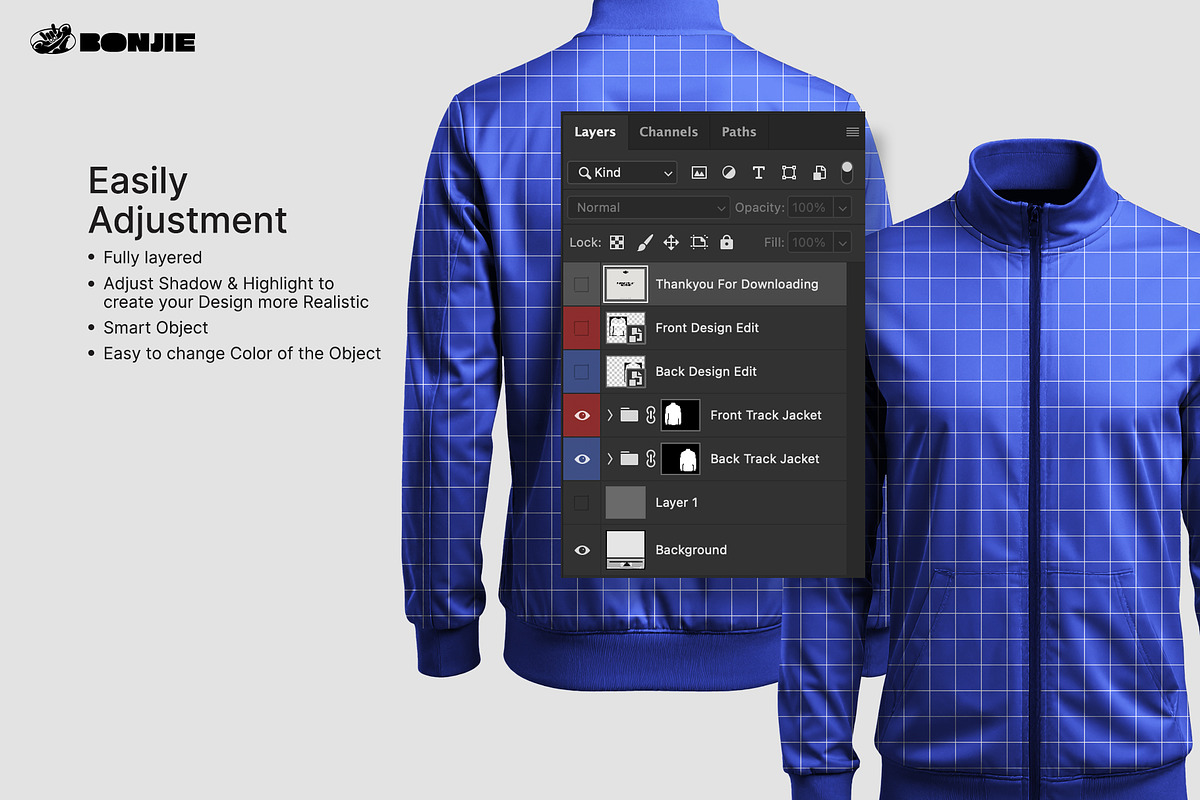The image size is (1200, 800).
Task: Turn layer filtering on or off switch
Action: (x=847, y=172)
